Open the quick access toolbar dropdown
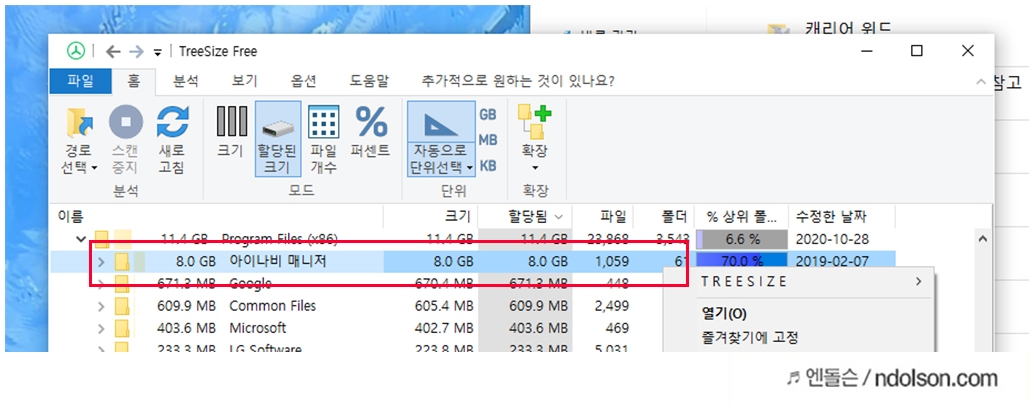This screenshot has height=404, width=1034. tap(158, 52)
